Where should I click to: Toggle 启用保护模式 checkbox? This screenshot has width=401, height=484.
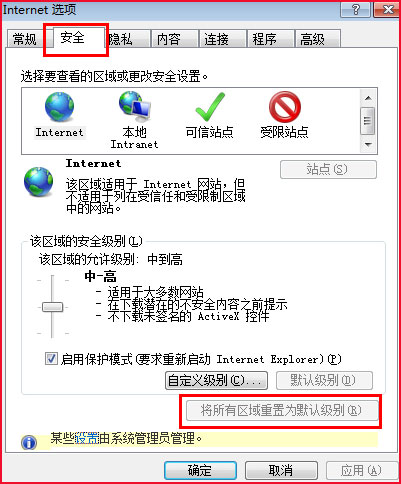[x=51, y=359]
